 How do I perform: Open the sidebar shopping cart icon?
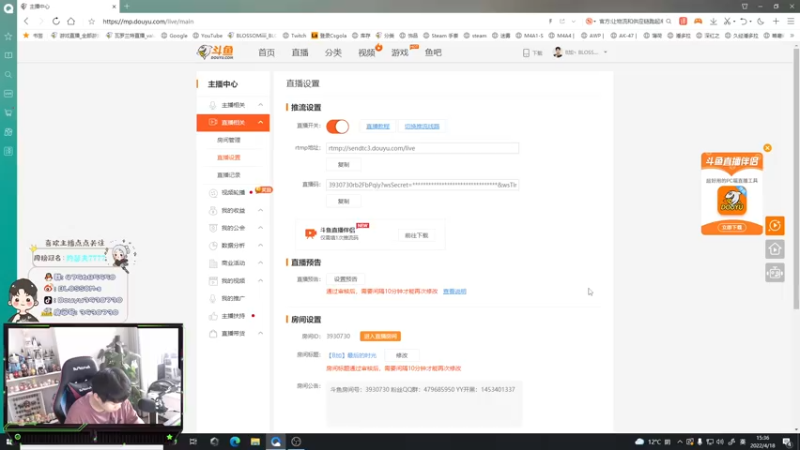click(8, 113)
